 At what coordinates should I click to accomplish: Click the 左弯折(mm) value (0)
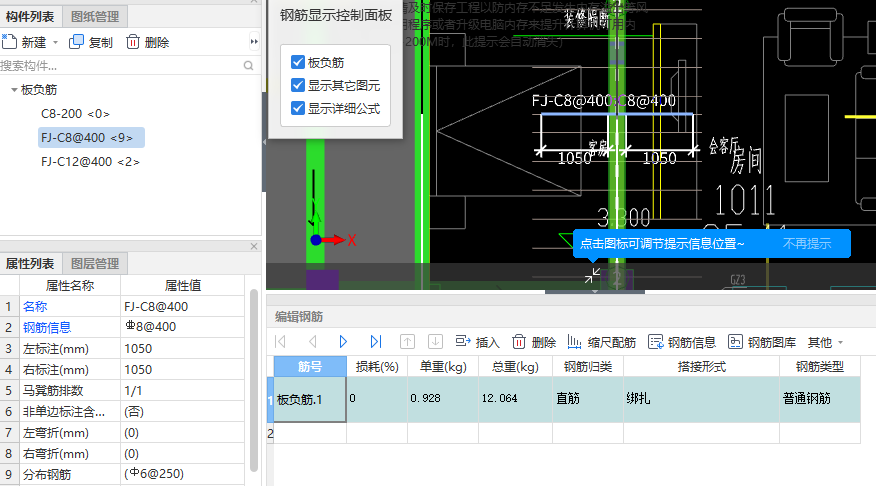coord(183,433)
